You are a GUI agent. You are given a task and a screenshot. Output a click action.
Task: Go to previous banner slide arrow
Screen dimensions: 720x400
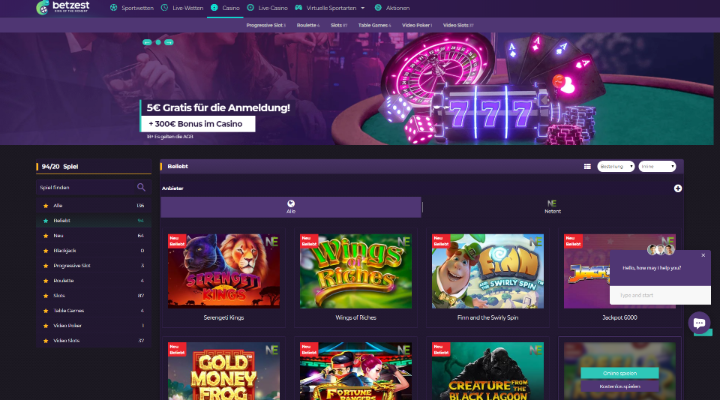tap(147, 42)
